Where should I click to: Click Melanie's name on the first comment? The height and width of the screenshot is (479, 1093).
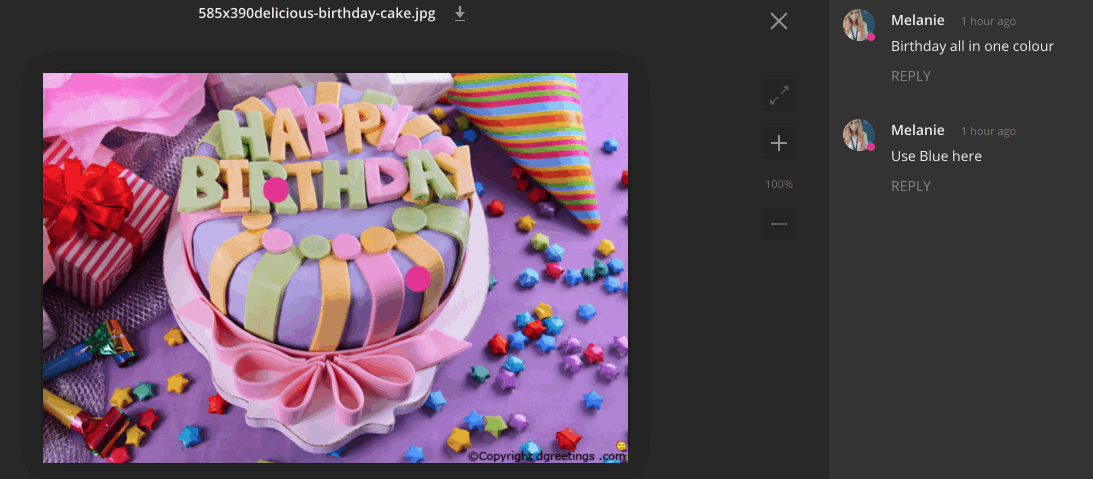[x=917, y=20]
